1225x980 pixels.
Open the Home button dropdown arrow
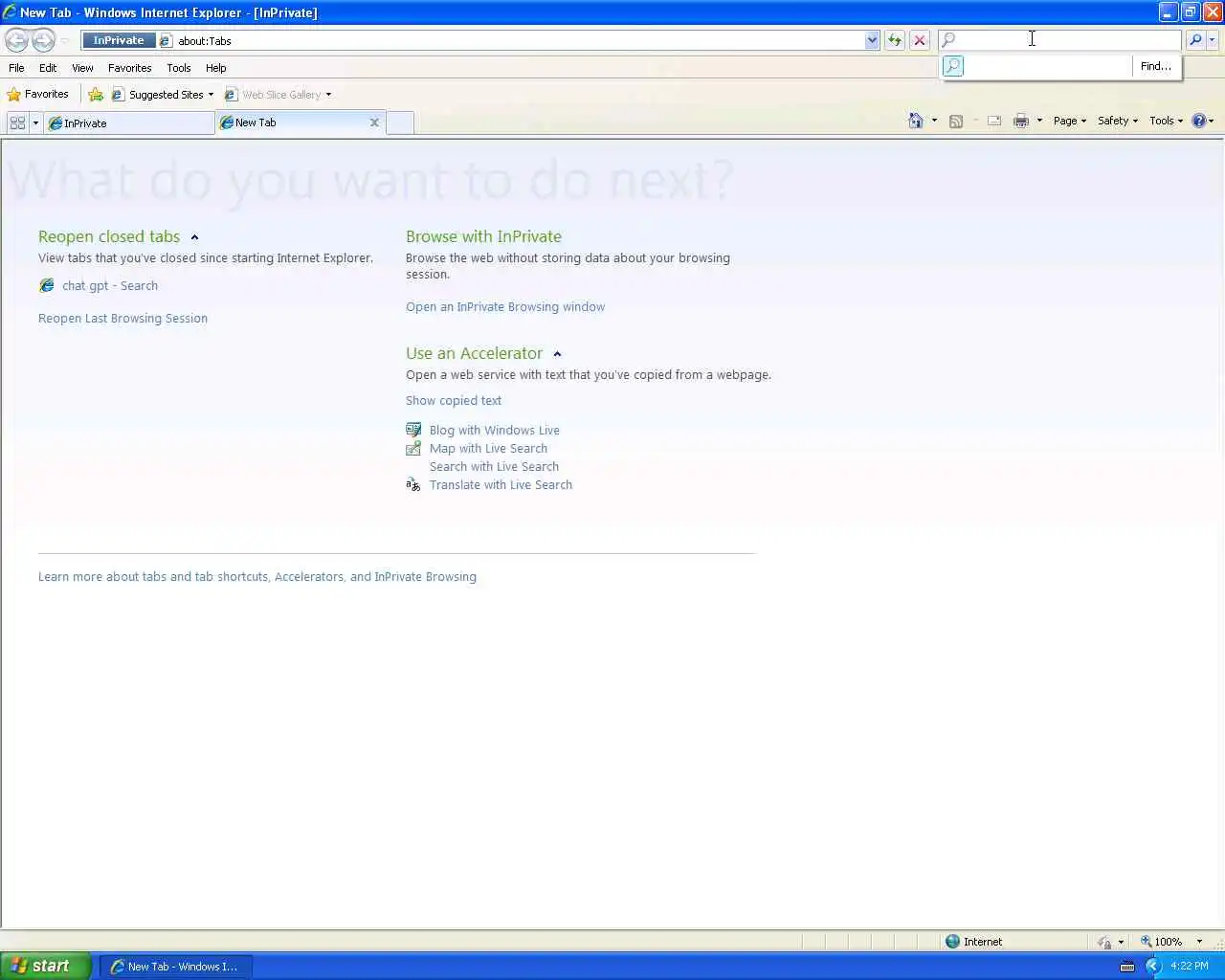pyautogui.click(x=934, y=121)
